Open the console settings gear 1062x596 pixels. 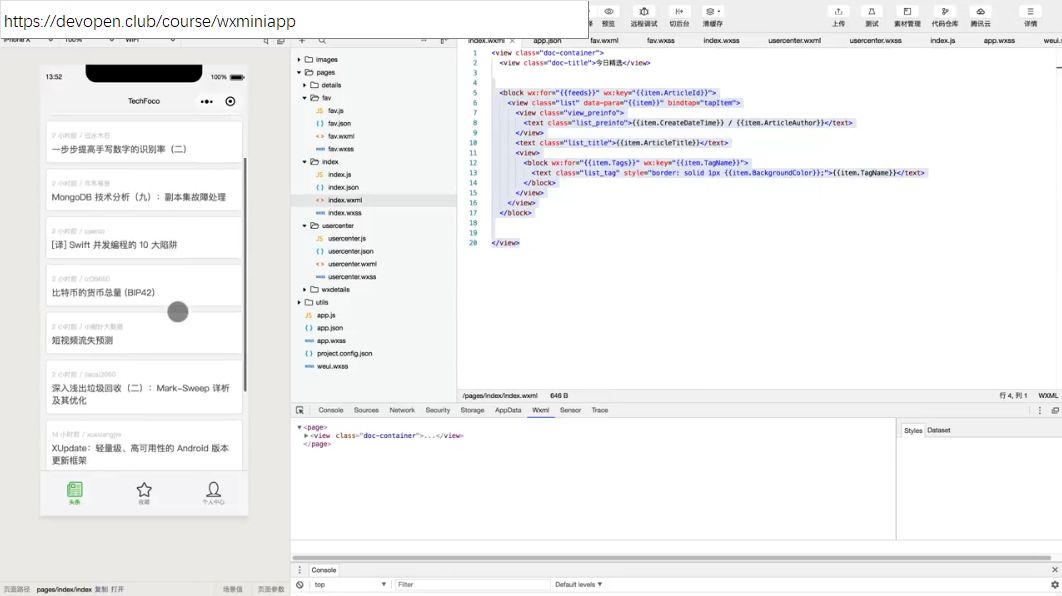coord(1055,584)
